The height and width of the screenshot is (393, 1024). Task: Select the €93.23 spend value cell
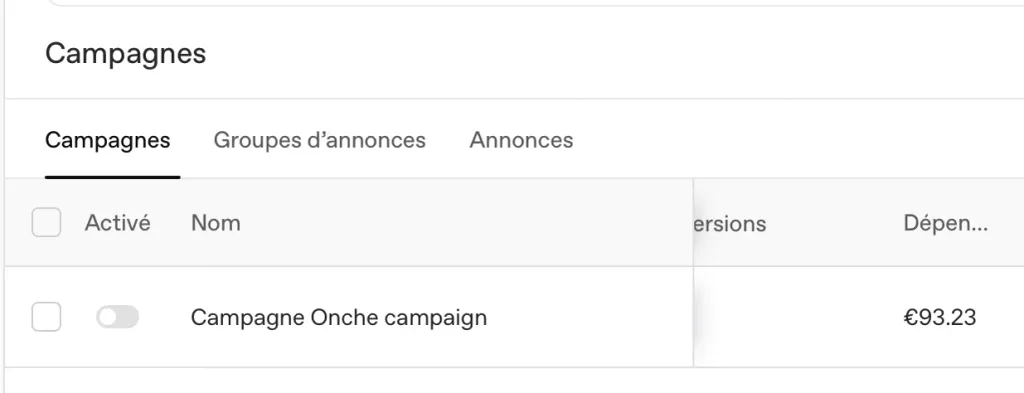[x=940, y=318]
